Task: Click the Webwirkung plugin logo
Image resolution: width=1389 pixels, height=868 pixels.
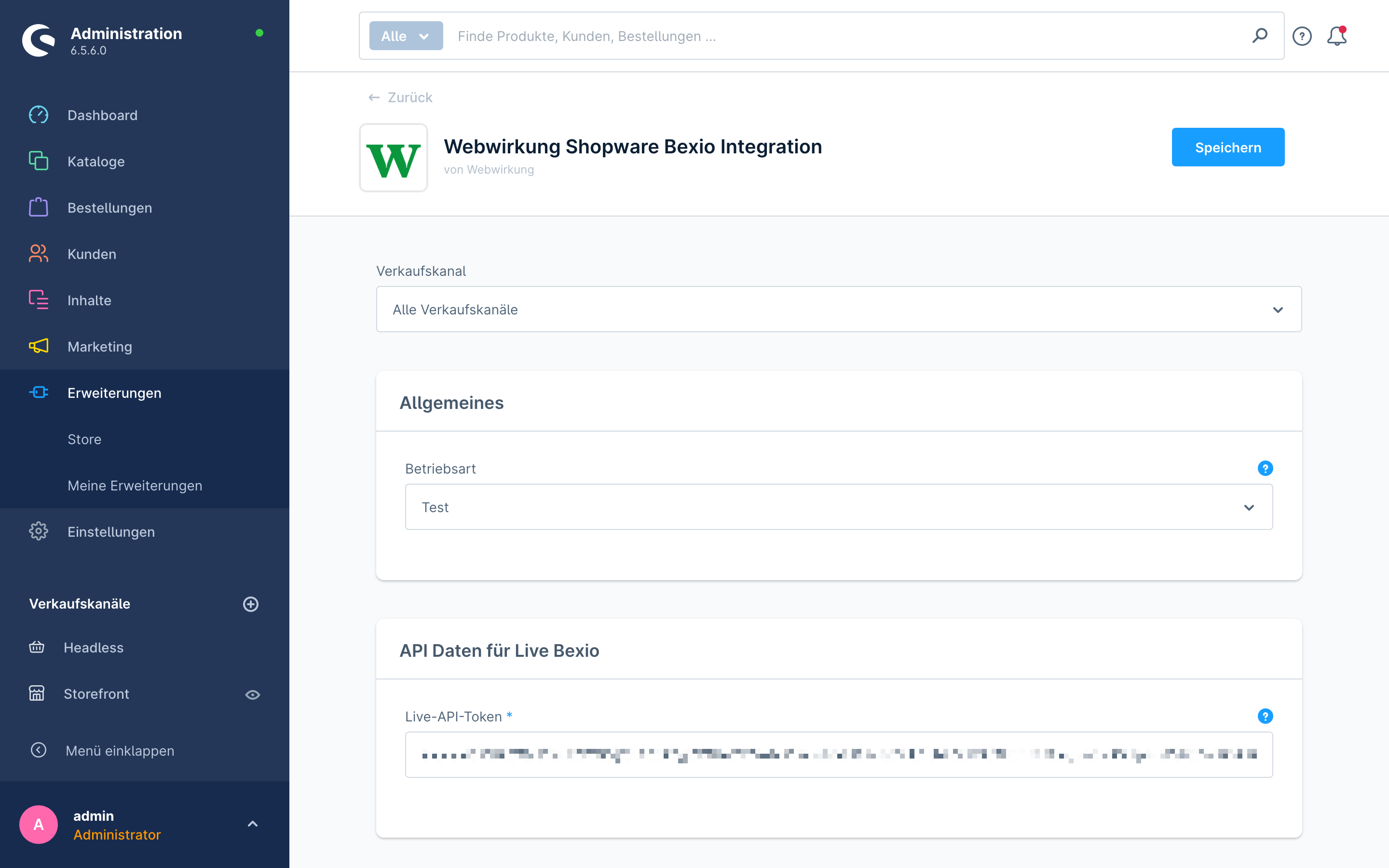Action: point(394,157)
